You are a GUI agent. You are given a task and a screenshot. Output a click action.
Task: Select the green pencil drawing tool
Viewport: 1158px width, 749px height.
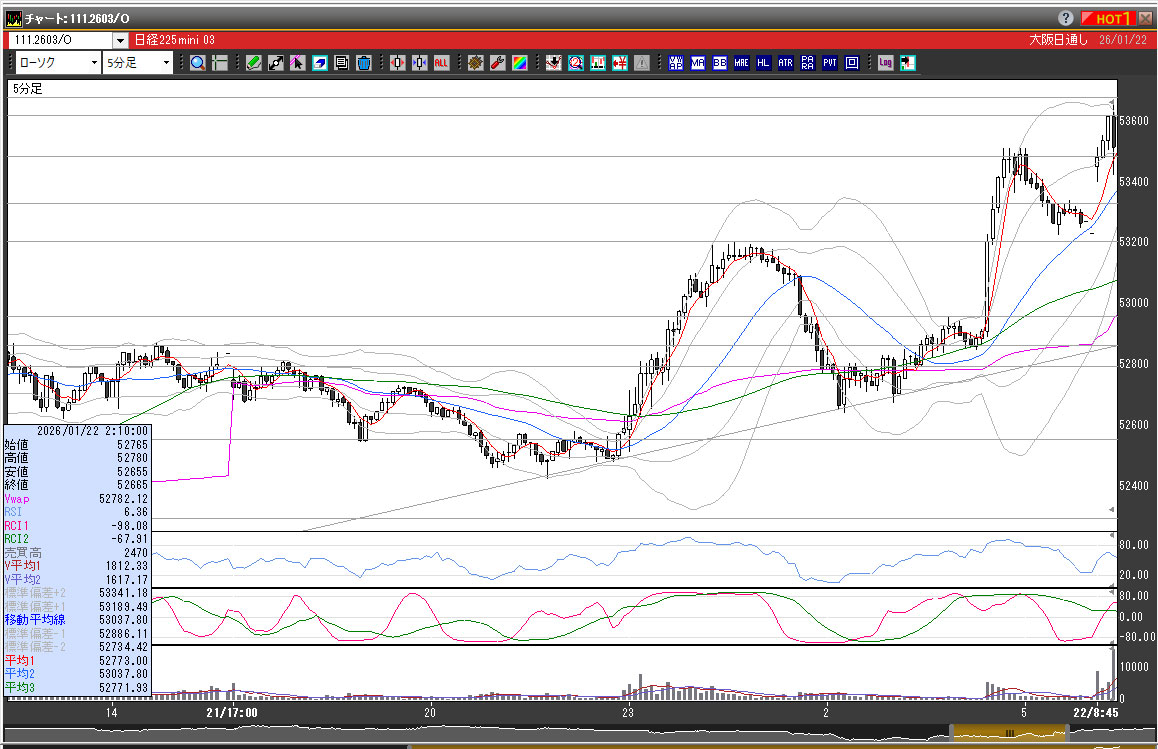coord(254,63)
